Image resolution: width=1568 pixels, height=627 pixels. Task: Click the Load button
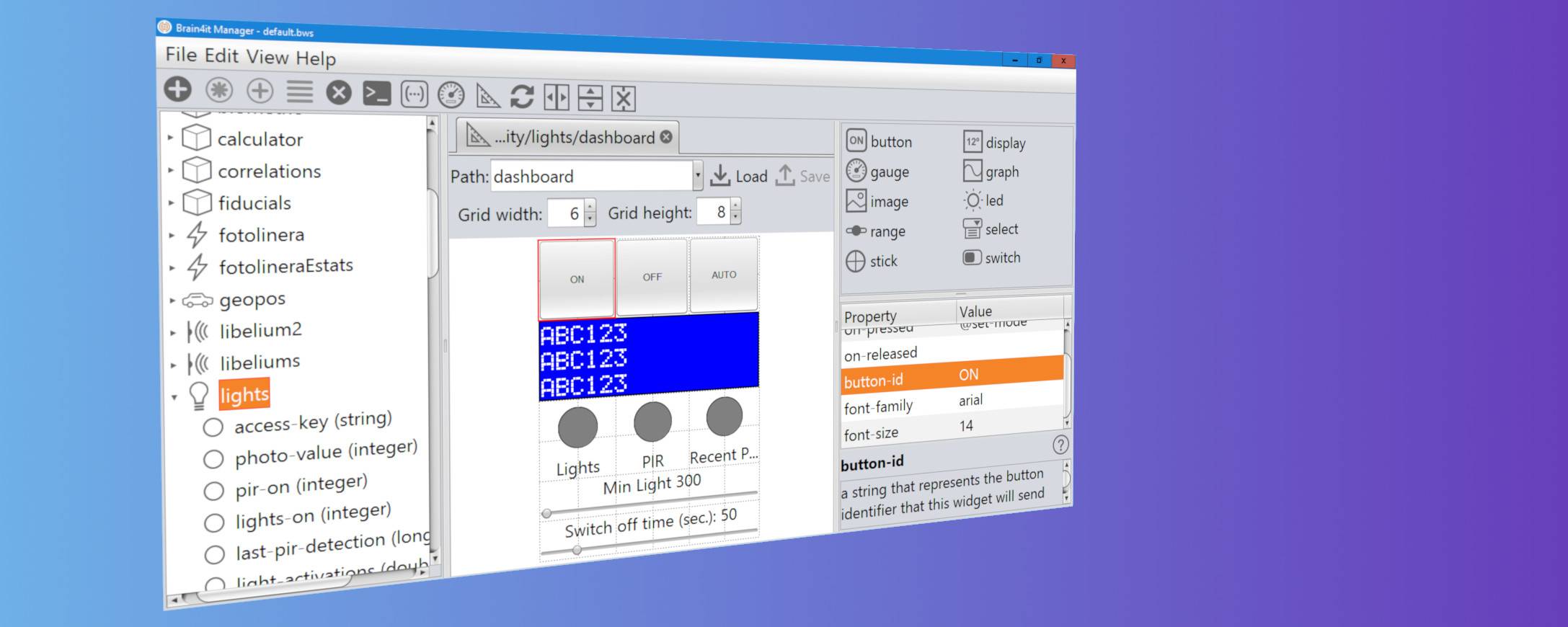pyautogui.click(x=739, y=176)
